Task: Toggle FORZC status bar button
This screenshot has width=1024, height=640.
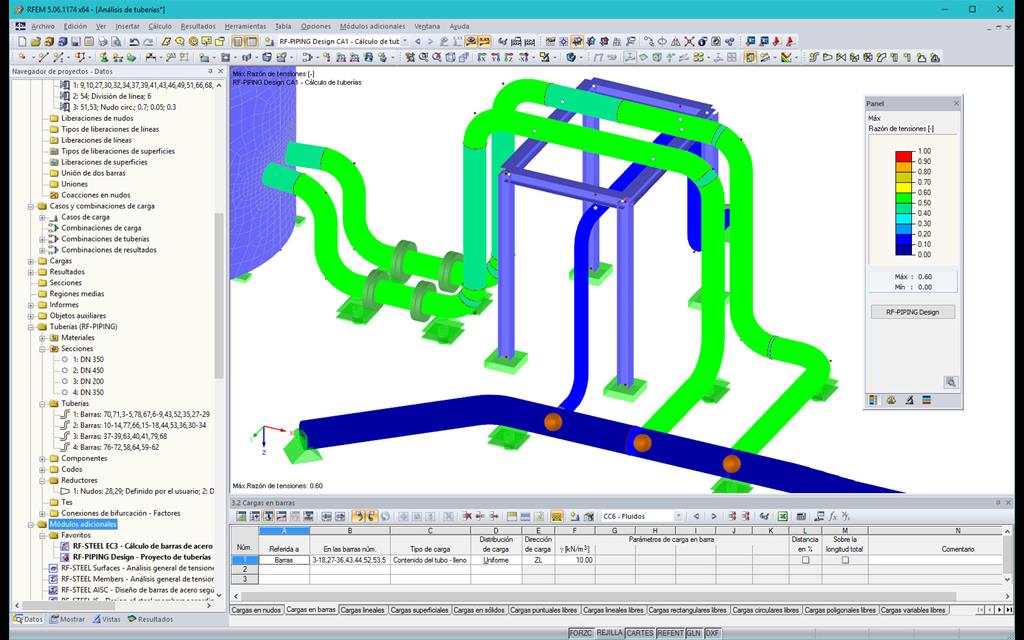Action: click(581, 633)
